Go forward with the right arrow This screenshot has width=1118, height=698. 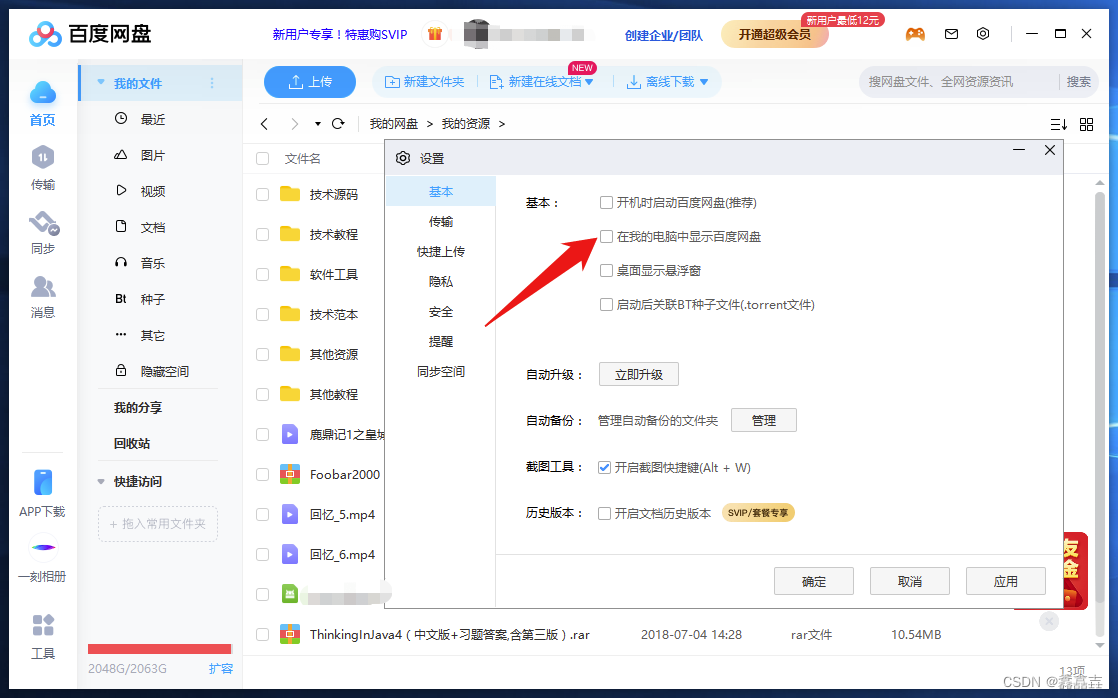[x=294, y=124]
